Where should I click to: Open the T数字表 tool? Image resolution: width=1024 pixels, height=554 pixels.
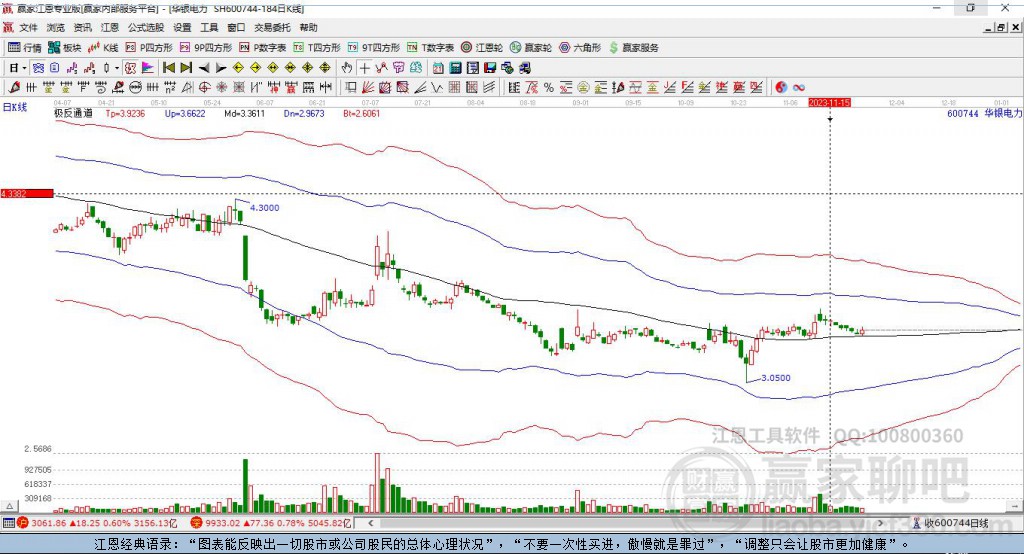point(430,48)
